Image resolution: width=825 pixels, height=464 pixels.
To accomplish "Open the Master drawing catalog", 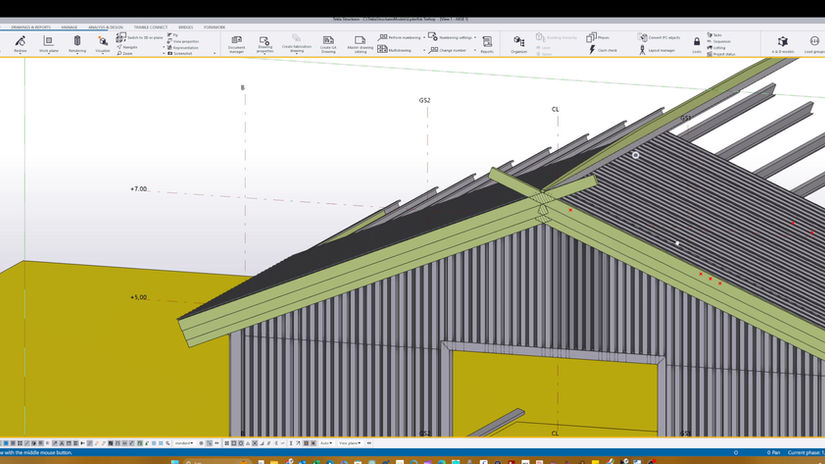I will pos(360,44).
